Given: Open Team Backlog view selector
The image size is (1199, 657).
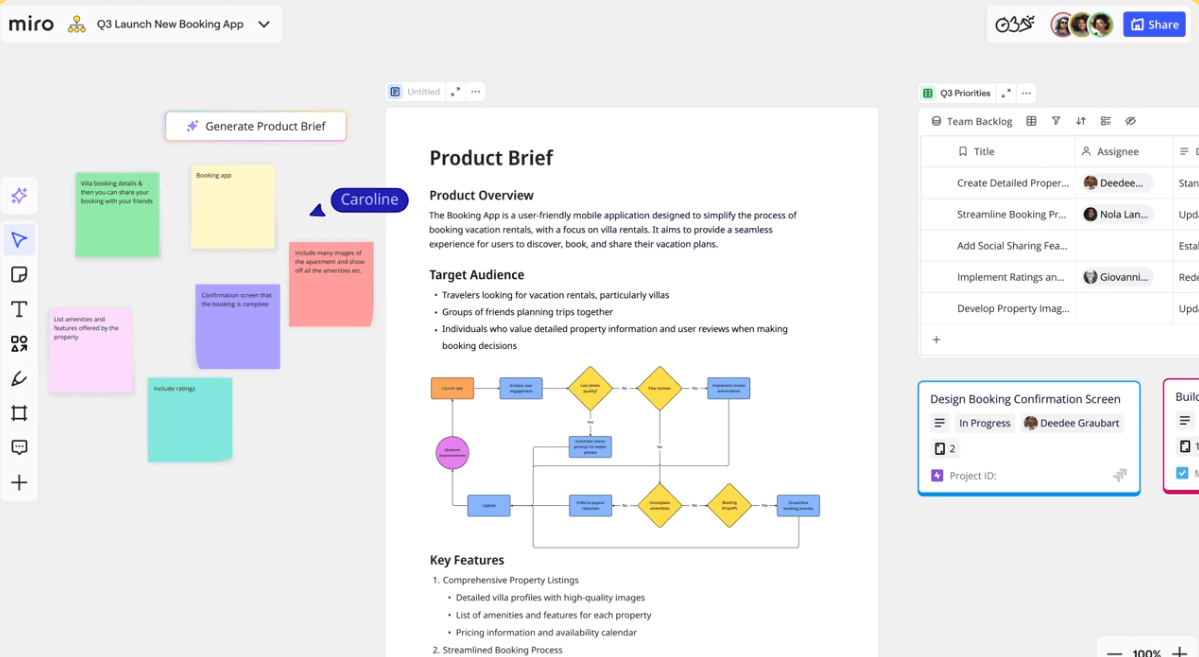Looking at the screenshot, I should point(972,121).
